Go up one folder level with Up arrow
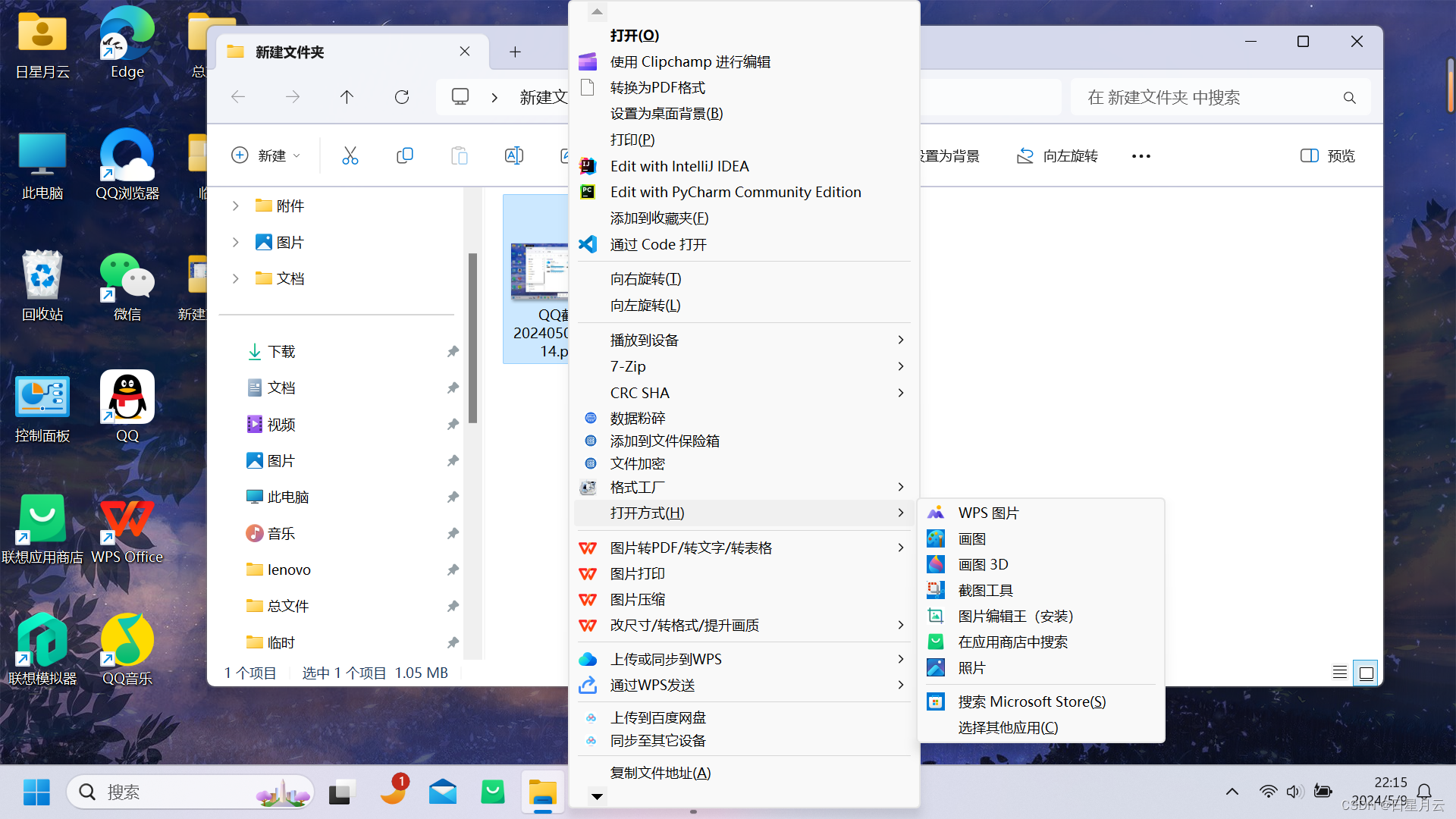Image resolution: width=1456 pixels, height=819 pixels. (347, 97)
